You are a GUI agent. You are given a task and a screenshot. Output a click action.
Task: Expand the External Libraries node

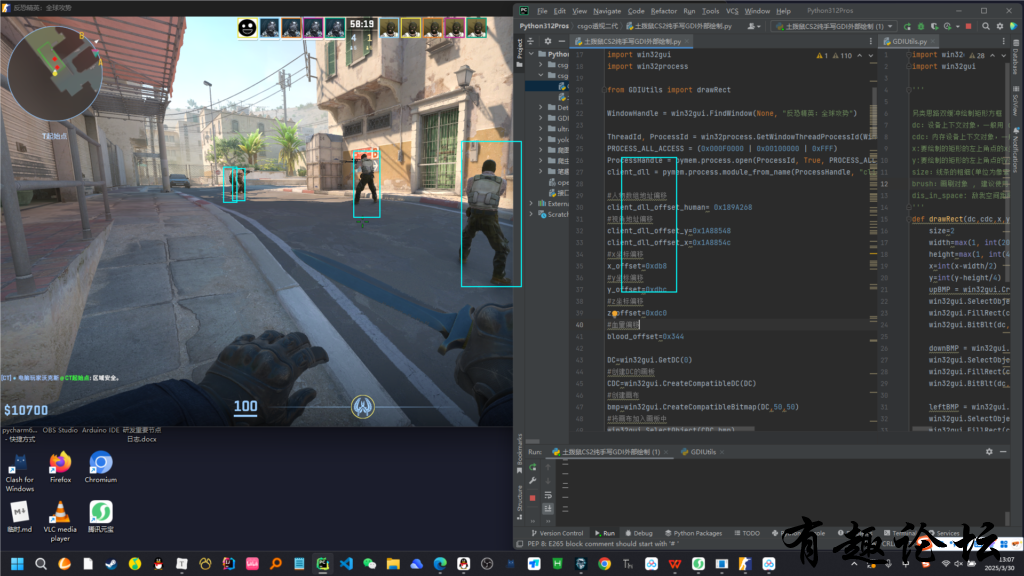(x=532, y=203)
